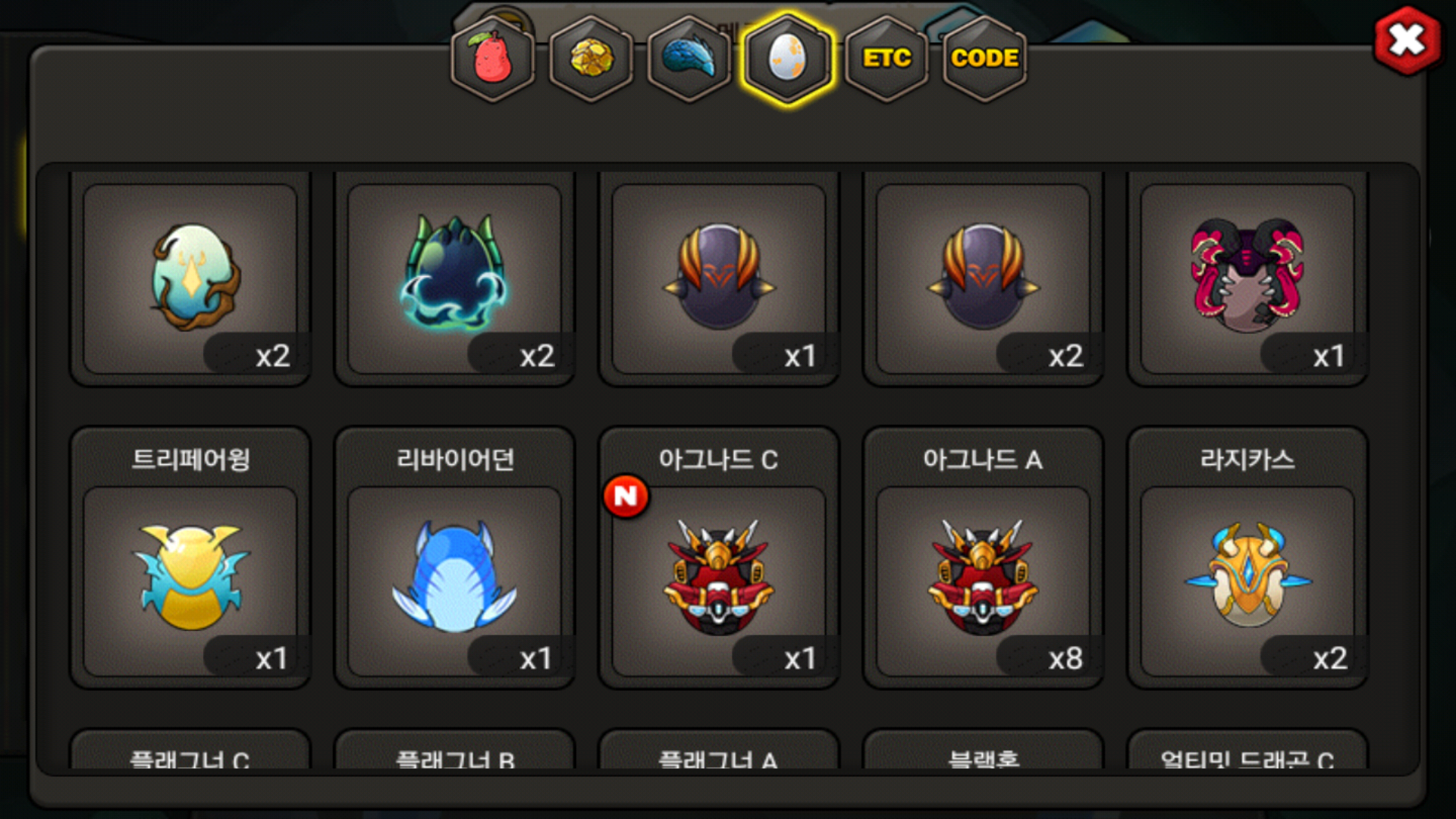
Task: Switch to the gold nugget tab
Action: [591, 58]
